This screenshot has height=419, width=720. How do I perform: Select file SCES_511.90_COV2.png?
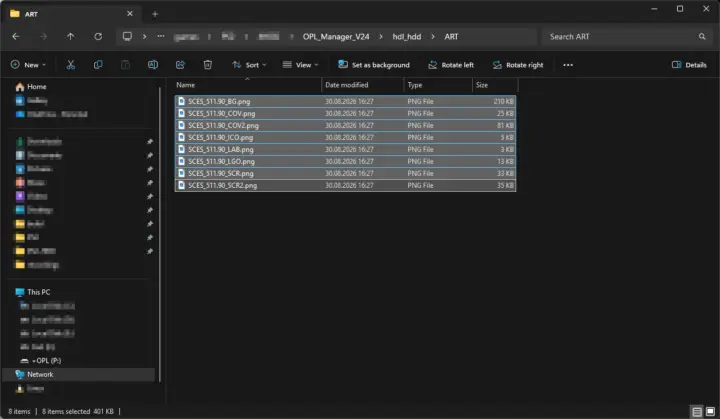click(345, 125)
